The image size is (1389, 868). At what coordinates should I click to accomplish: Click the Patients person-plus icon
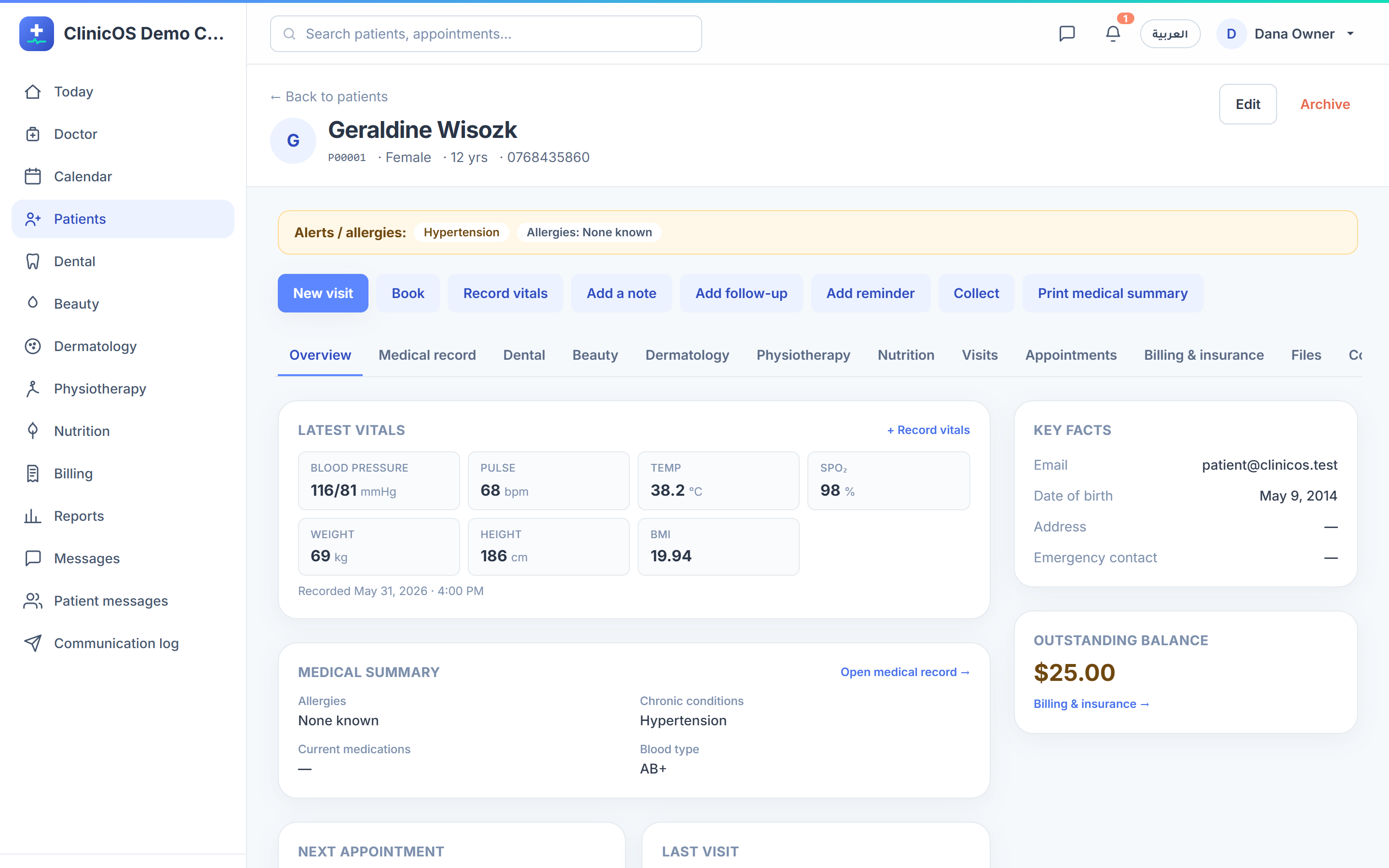coord(33,219)
